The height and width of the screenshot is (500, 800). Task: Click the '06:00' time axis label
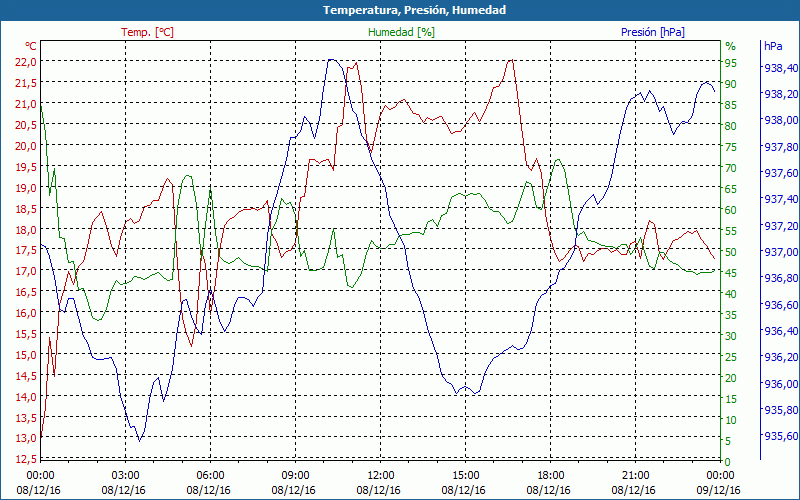point(211,476)
